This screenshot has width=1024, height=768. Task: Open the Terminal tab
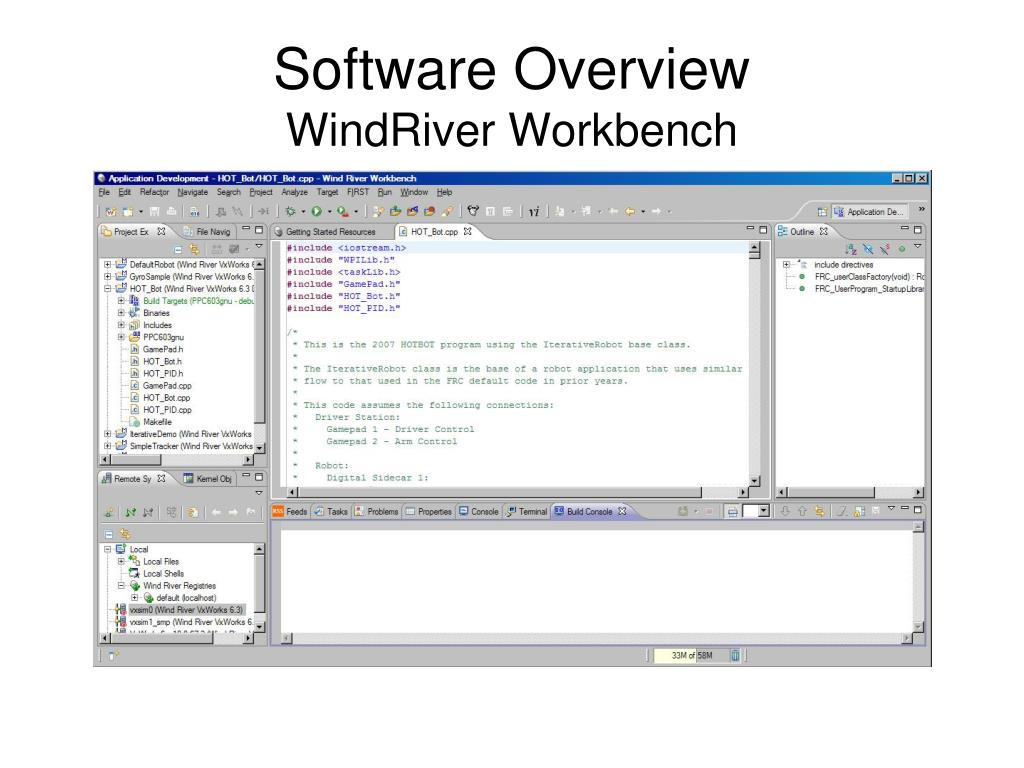point(526,512)
